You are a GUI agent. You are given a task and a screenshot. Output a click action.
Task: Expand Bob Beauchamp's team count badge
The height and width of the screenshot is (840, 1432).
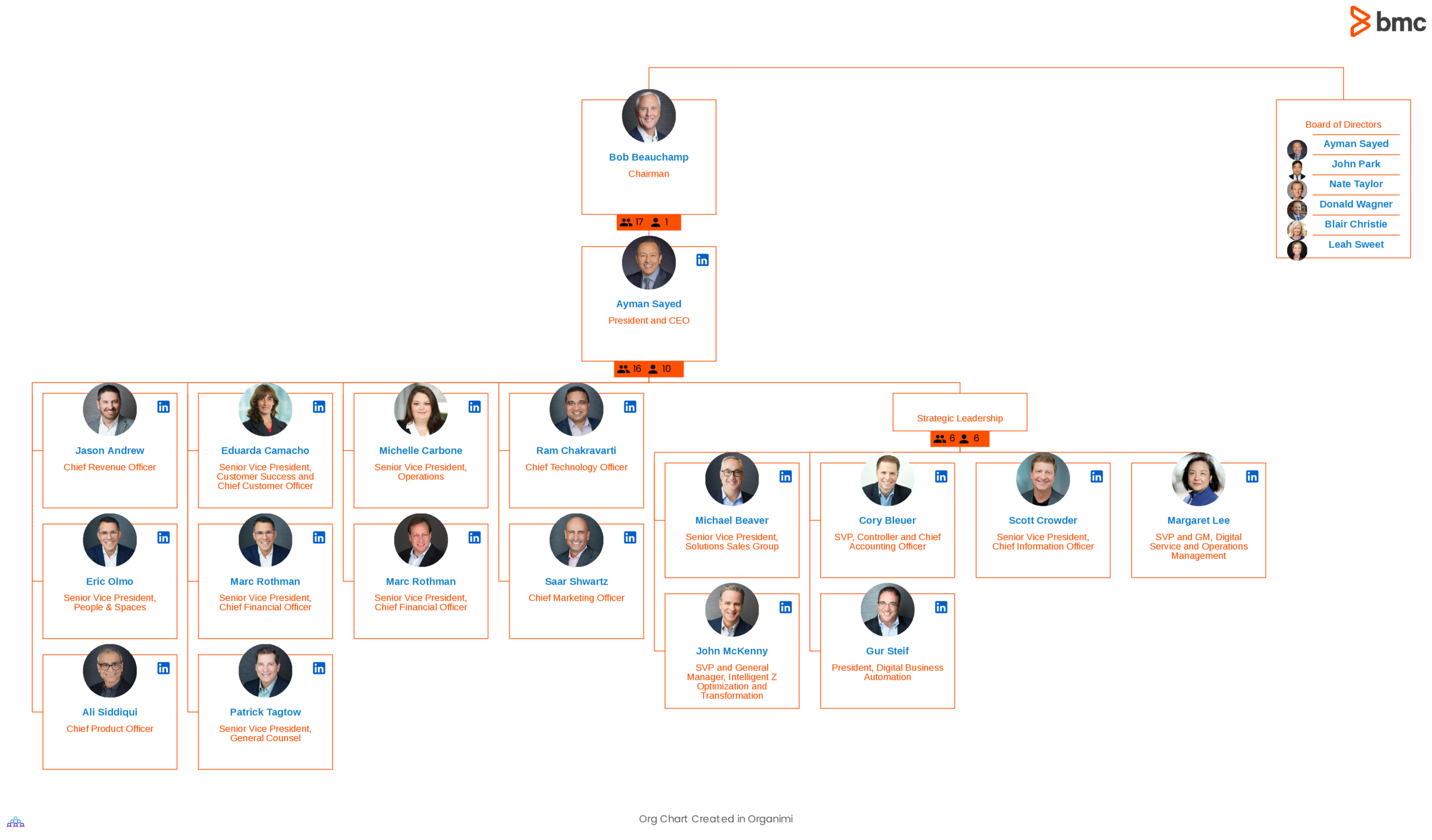(648, 221)
